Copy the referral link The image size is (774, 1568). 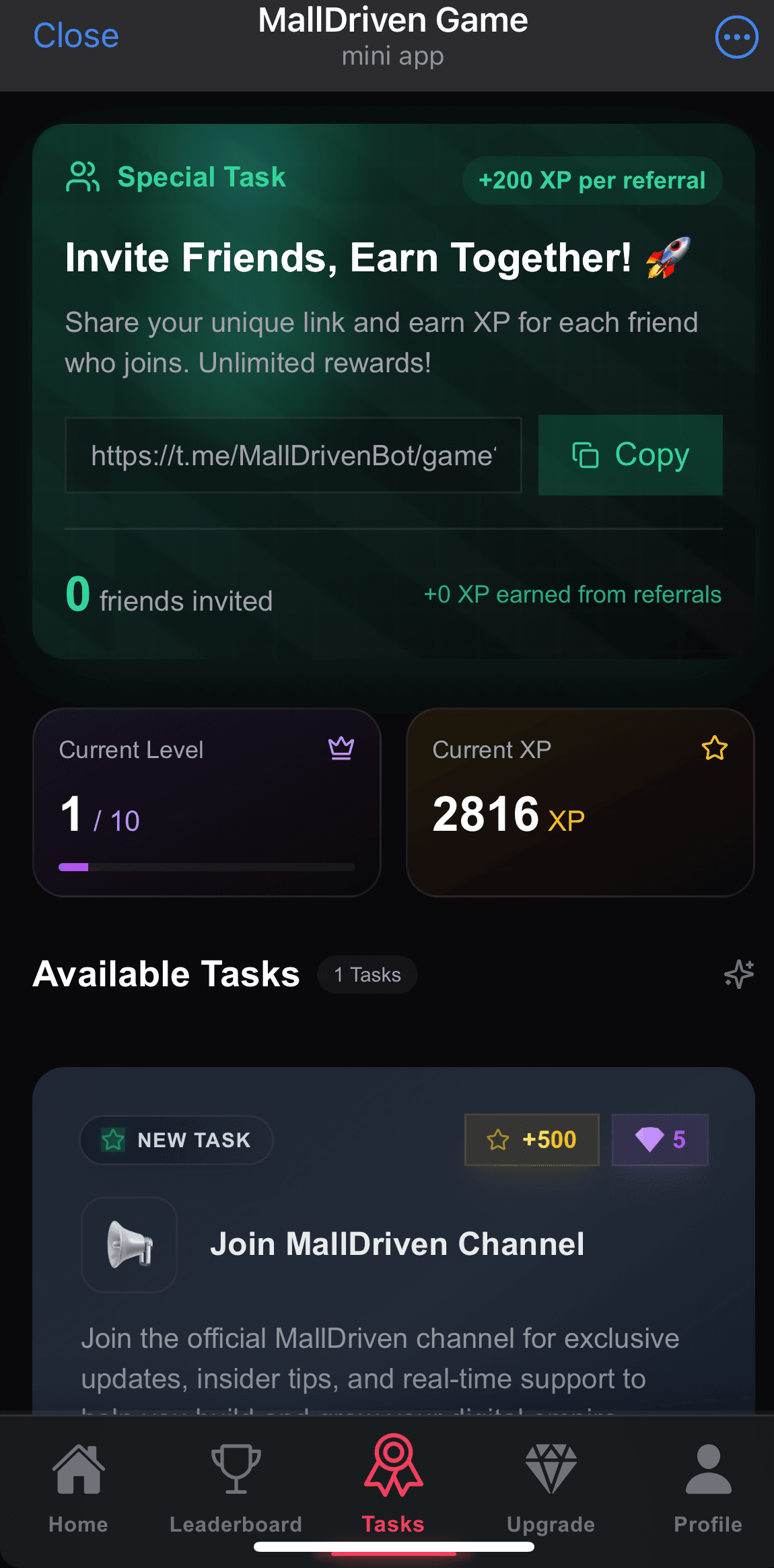pyautogui.click(x=631, y=455)
